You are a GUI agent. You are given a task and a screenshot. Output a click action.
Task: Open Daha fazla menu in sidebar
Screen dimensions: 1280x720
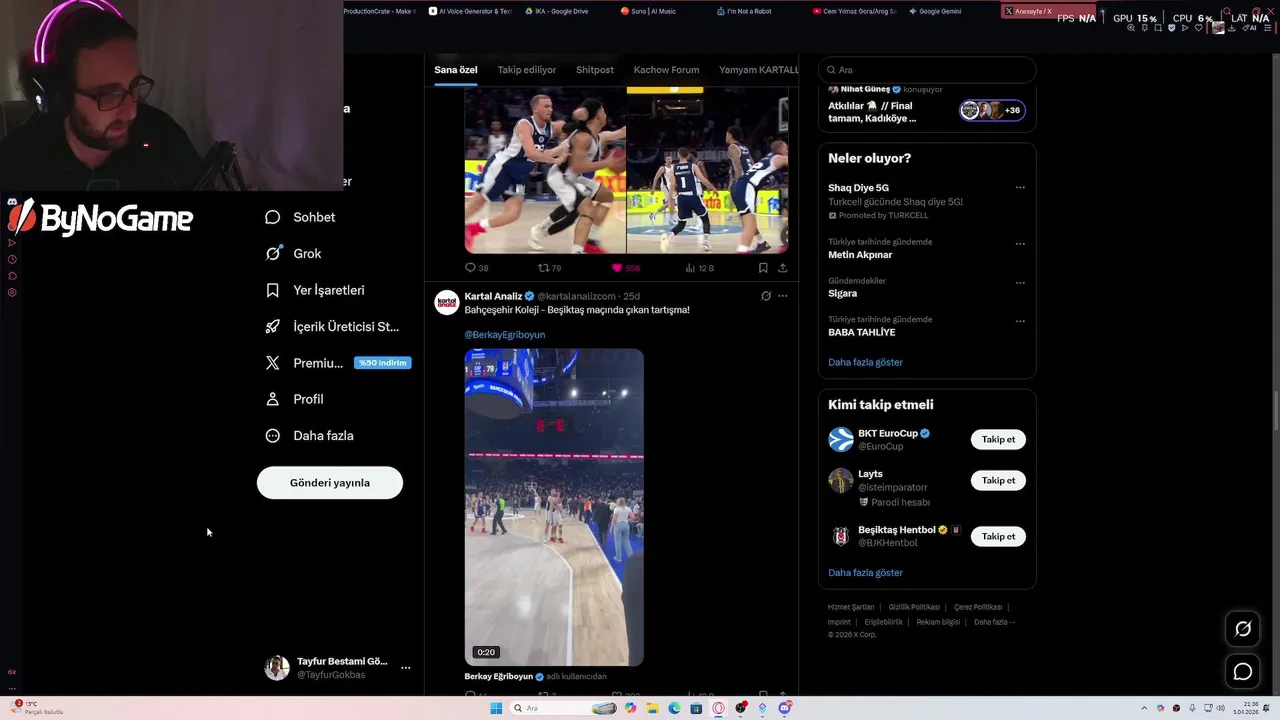(309, 435)
